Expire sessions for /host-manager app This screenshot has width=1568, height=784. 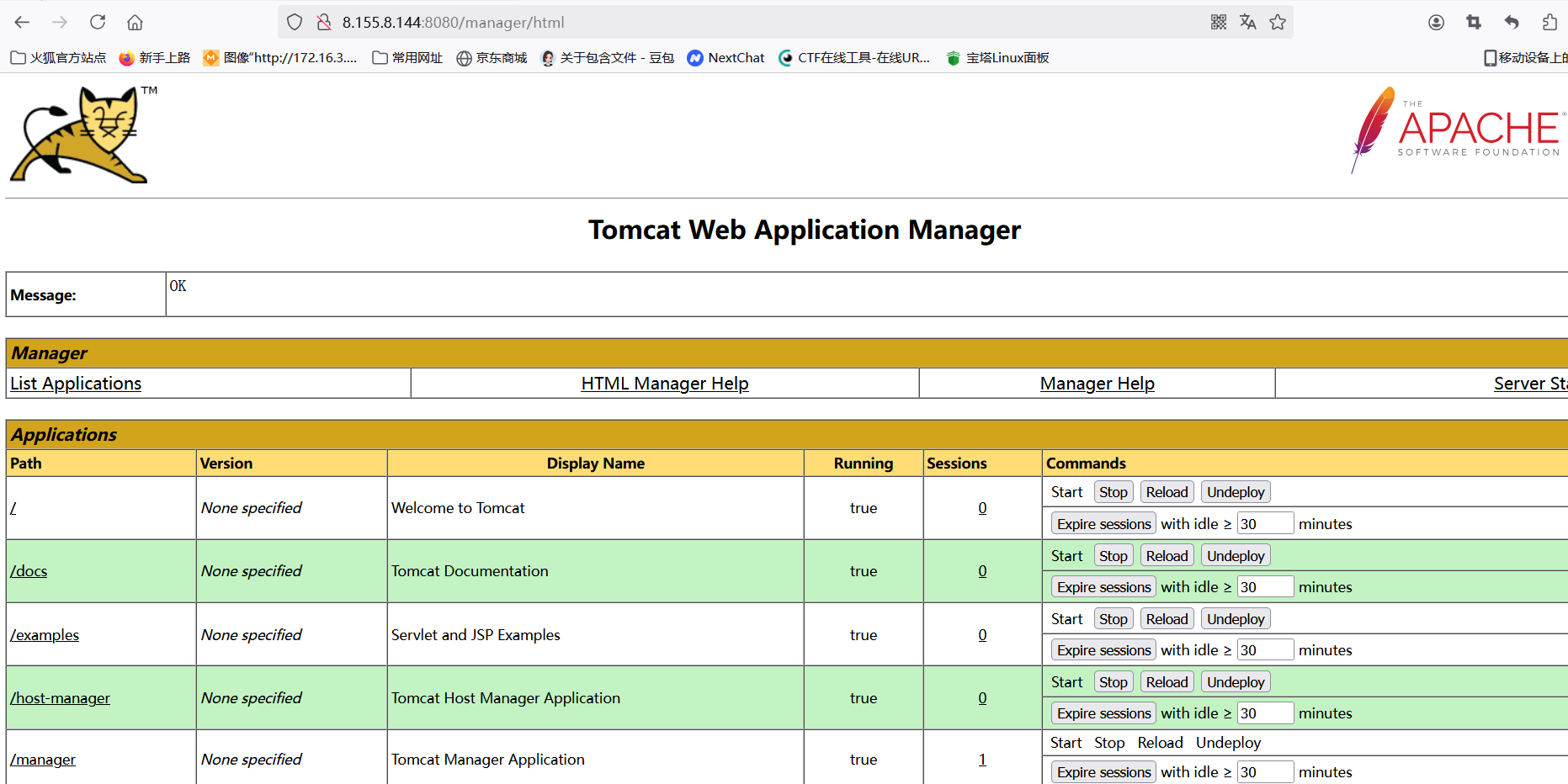(1103, 713)
